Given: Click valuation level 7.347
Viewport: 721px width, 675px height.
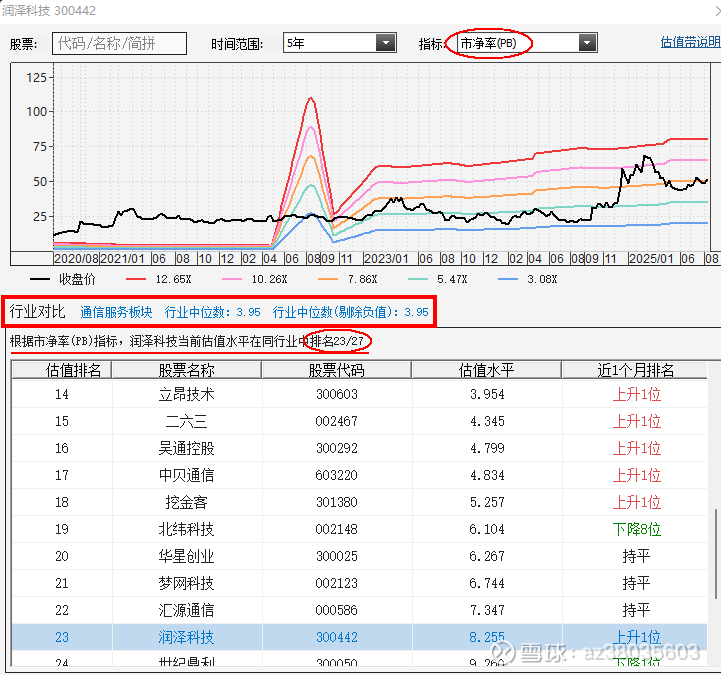Looking at the screenshot, I should (487, 610).
